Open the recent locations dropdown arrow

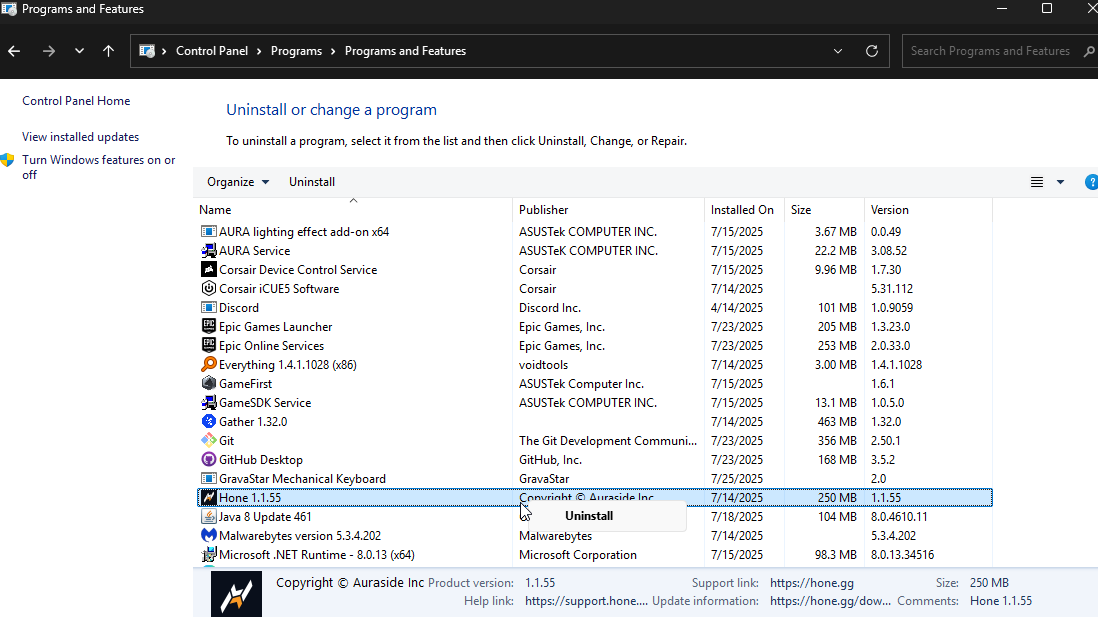79,51
